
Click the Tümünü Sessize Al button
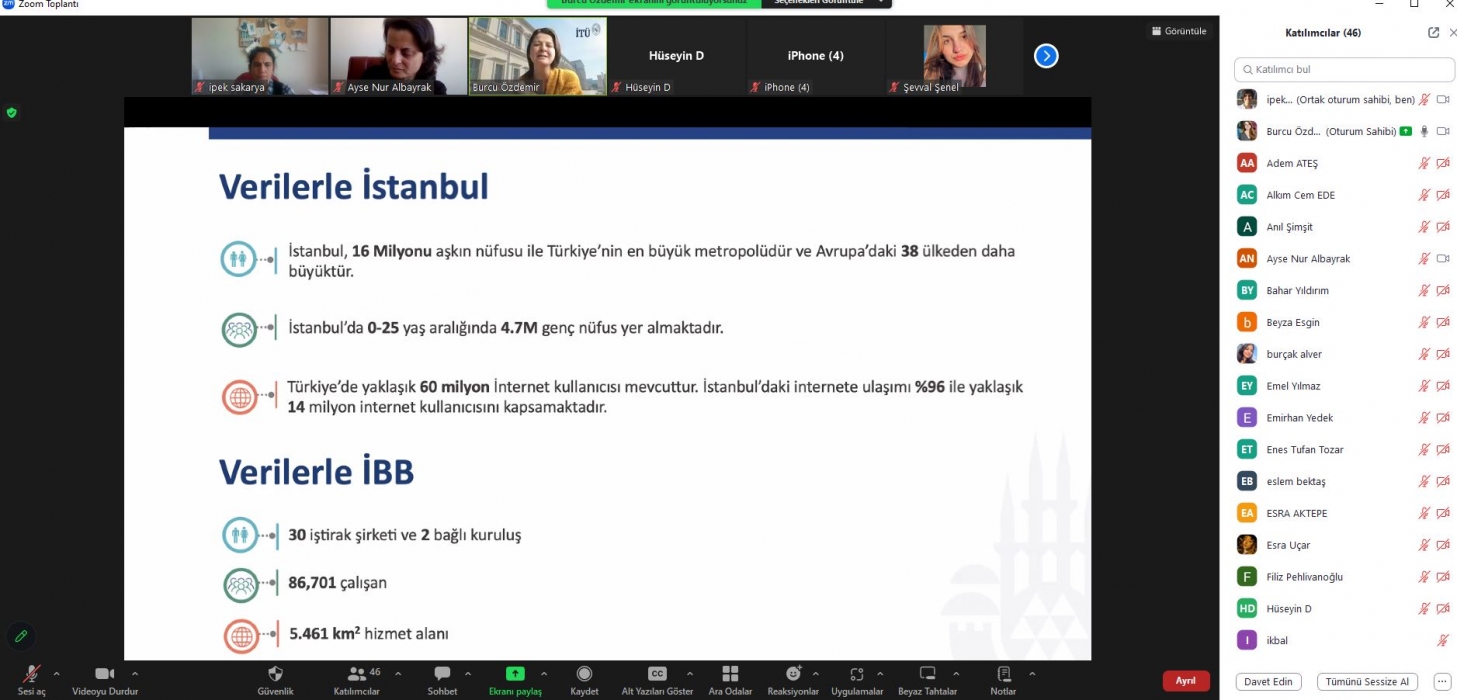pos(1366,682)
